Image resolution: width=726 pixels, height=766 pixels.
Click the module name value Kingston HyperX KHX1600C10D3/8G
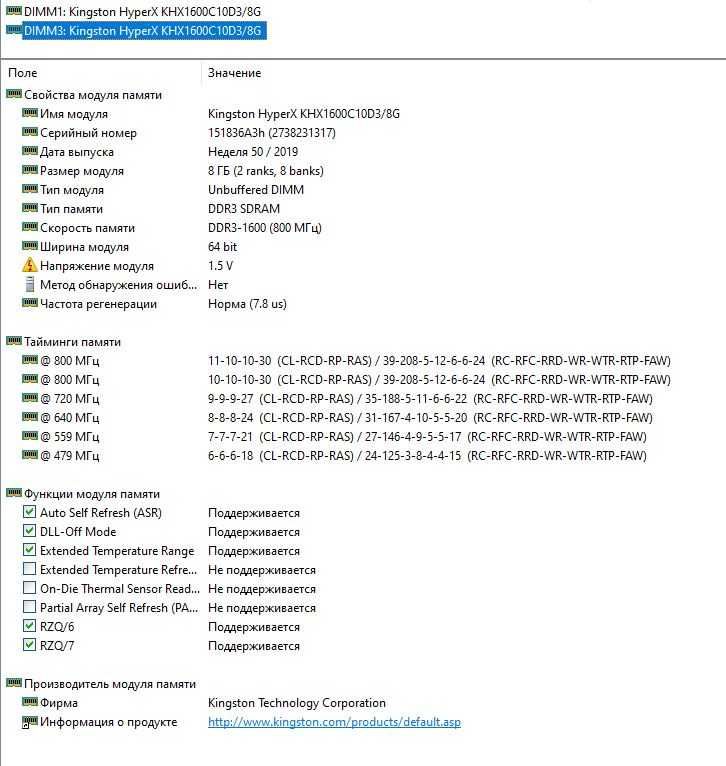[x=303, y=114]
